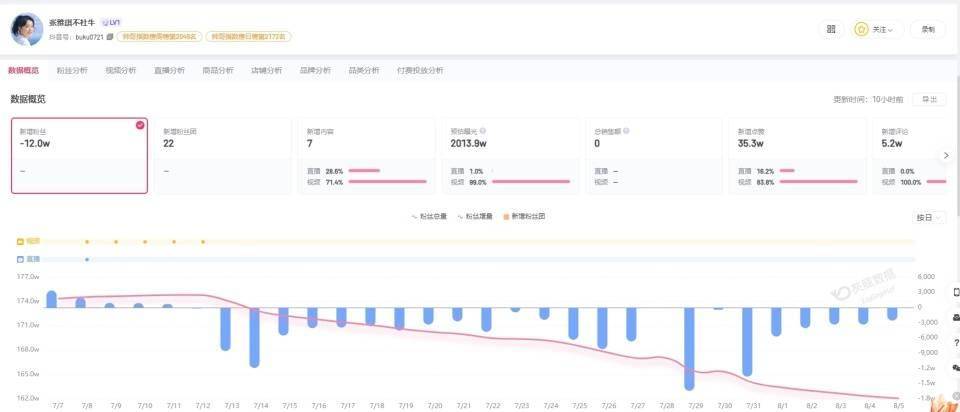Click the 7/10 video marker dot
Screen dimensions: 960x412
click(145, 242)
